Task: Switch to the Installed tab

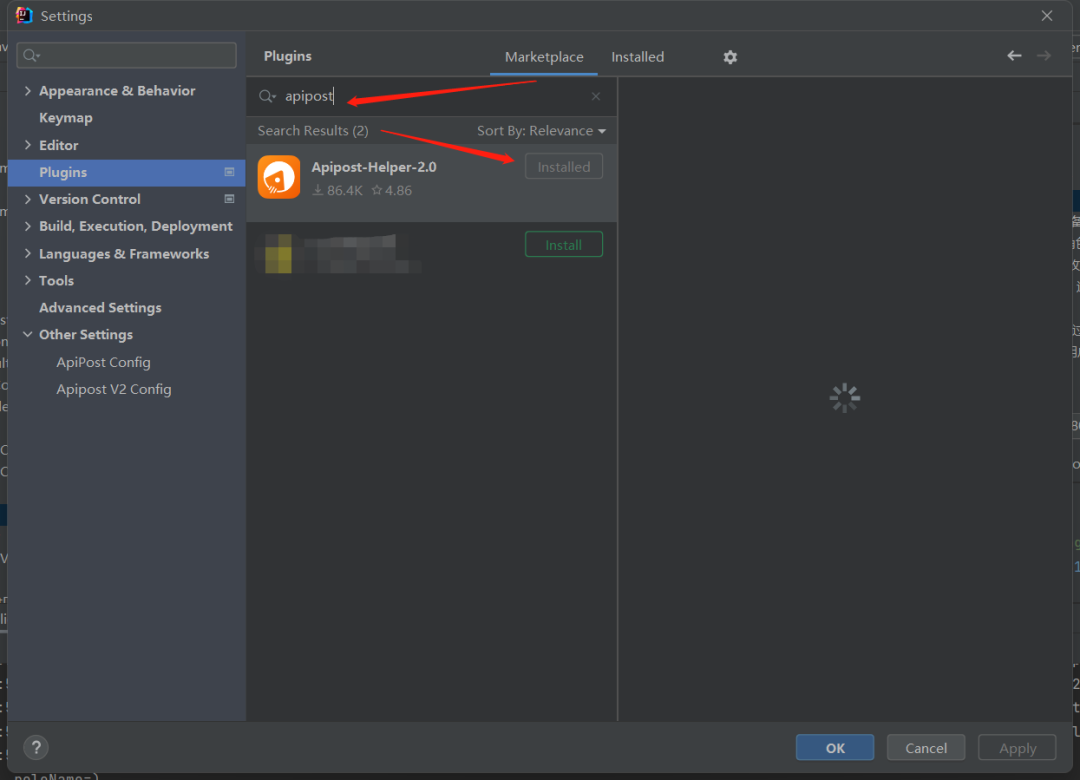Action: click(638, 57)
